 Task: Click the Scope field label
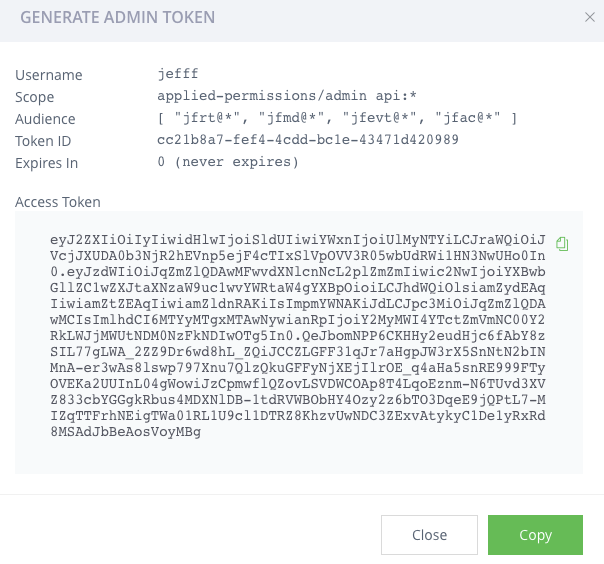(34, 97)
